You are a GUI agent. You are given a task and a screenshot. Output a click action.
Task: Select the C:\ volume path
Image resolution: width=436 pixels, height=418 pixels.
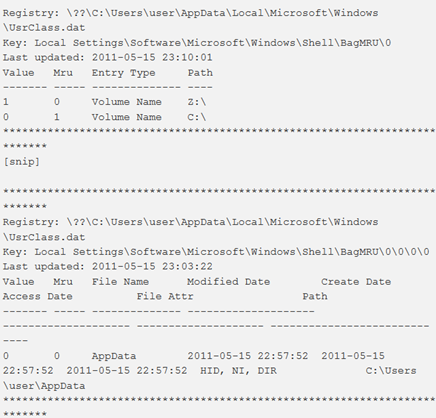197,117
